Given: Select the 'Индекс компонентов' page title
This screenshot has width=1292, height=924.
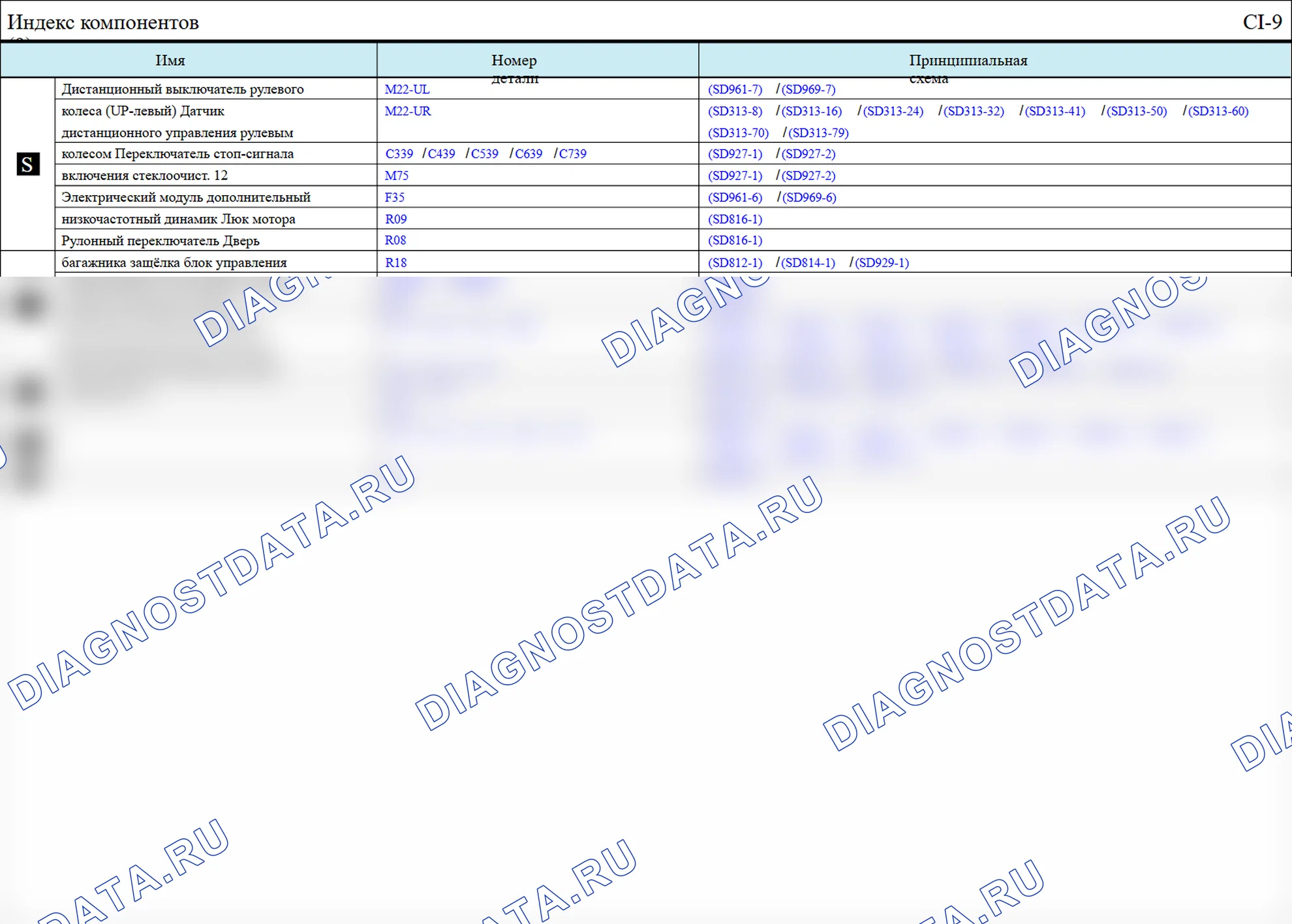Looking at the screenshot, I should click(103, 22).
